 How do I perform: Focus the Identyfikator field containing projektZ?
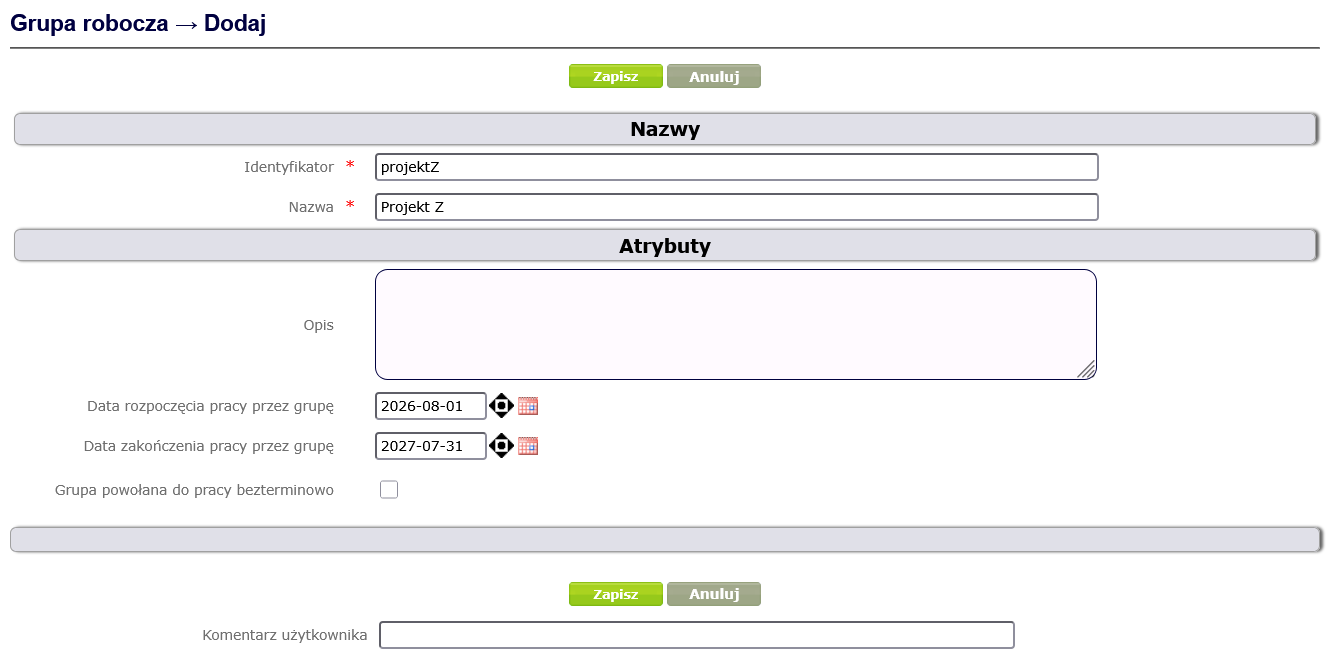click(x=737, y=167)
